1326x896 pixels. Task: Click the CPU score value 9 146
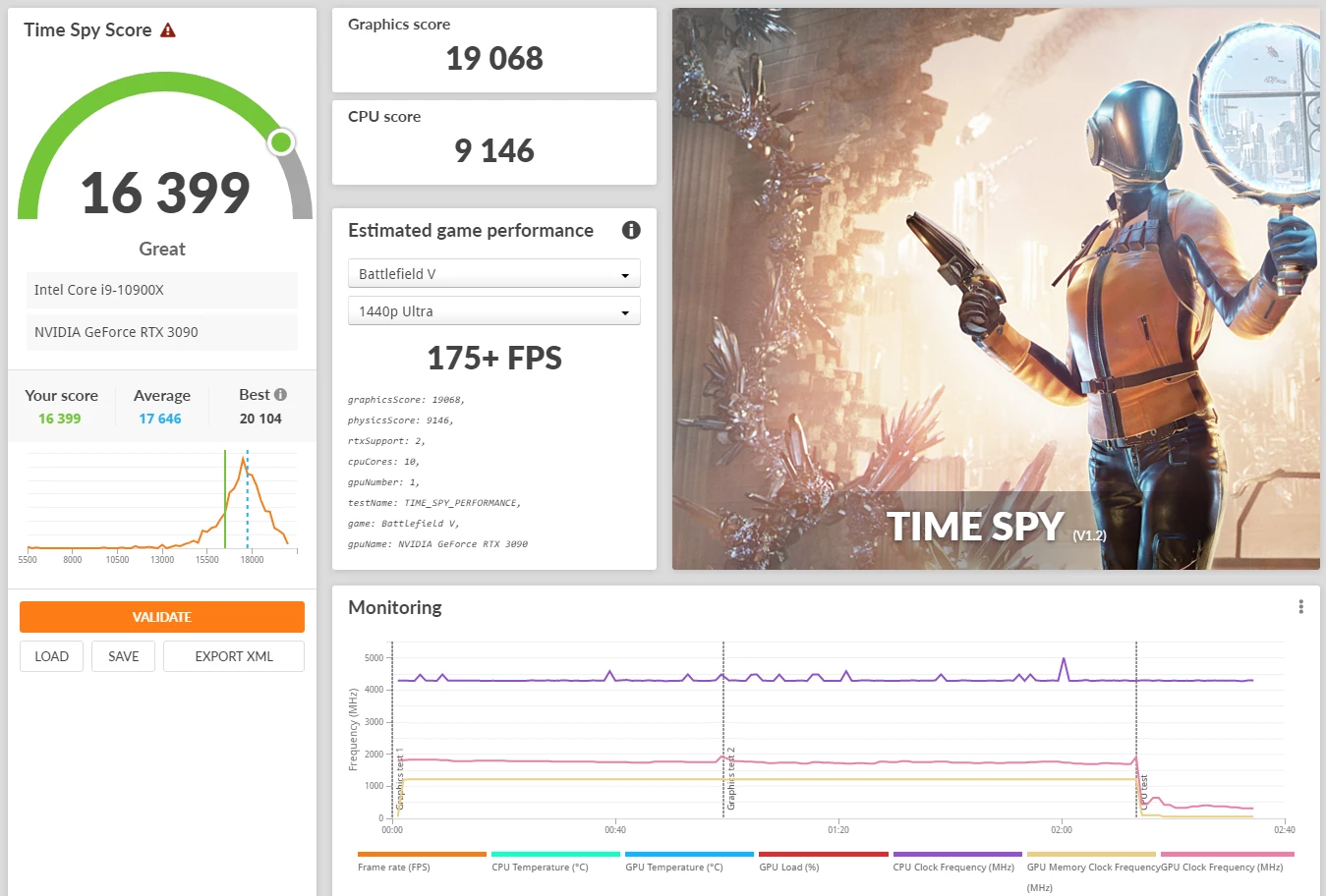pyautogui.click(x=494, y=151)
